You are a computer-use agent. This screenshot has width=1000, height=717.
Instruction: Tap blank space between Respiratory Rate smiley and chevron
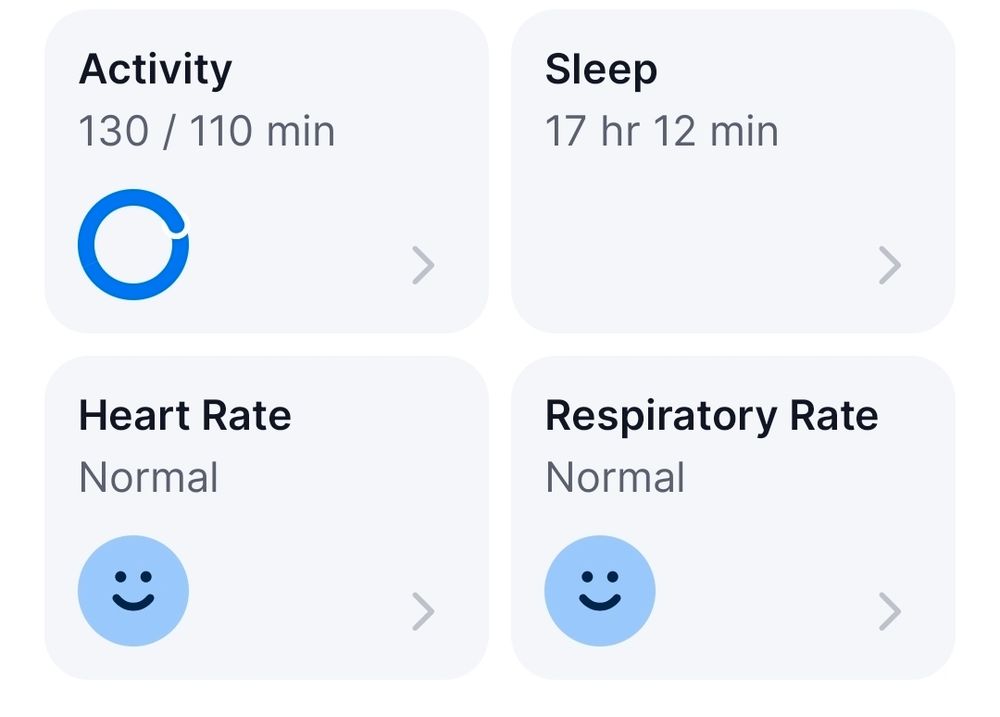(x=765, y=595)
